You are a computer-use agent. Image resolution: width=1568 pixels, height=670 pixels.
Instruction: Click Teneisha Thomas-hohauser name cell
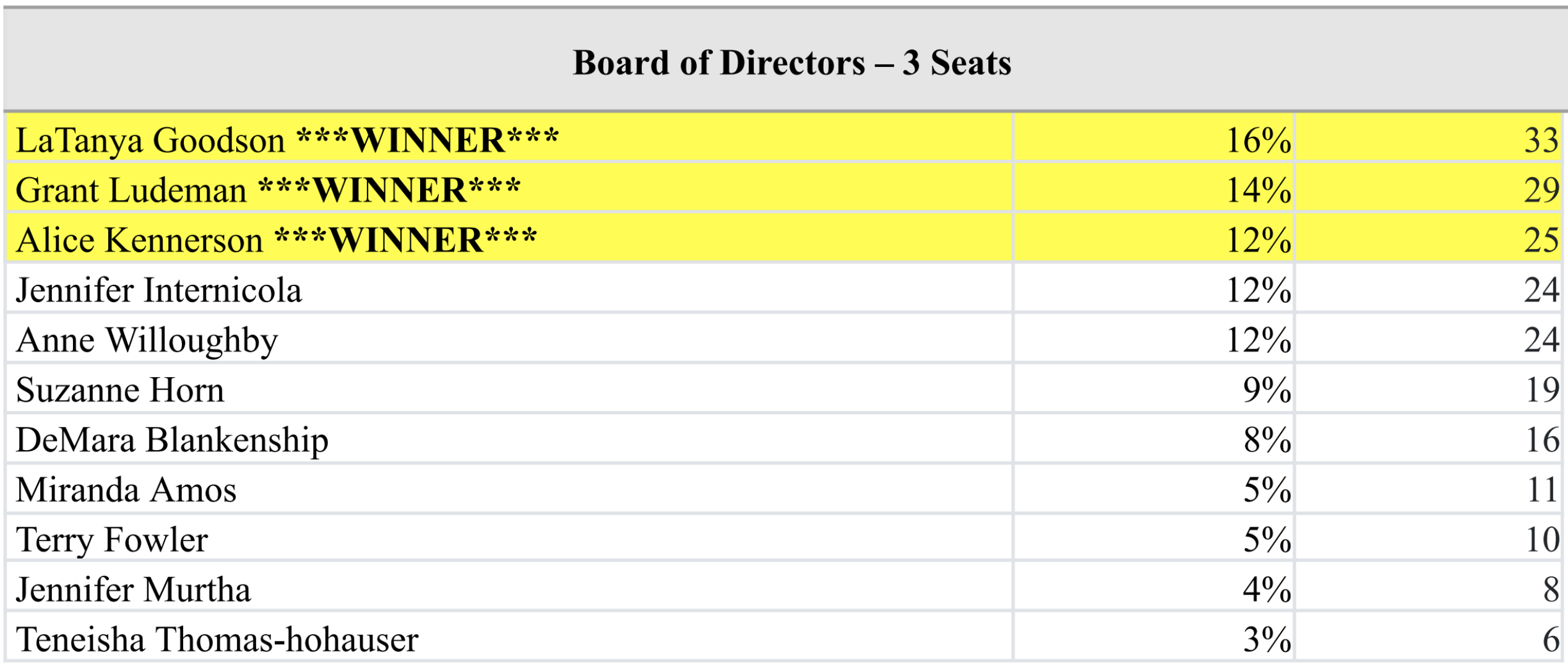(x=509, y=637)
